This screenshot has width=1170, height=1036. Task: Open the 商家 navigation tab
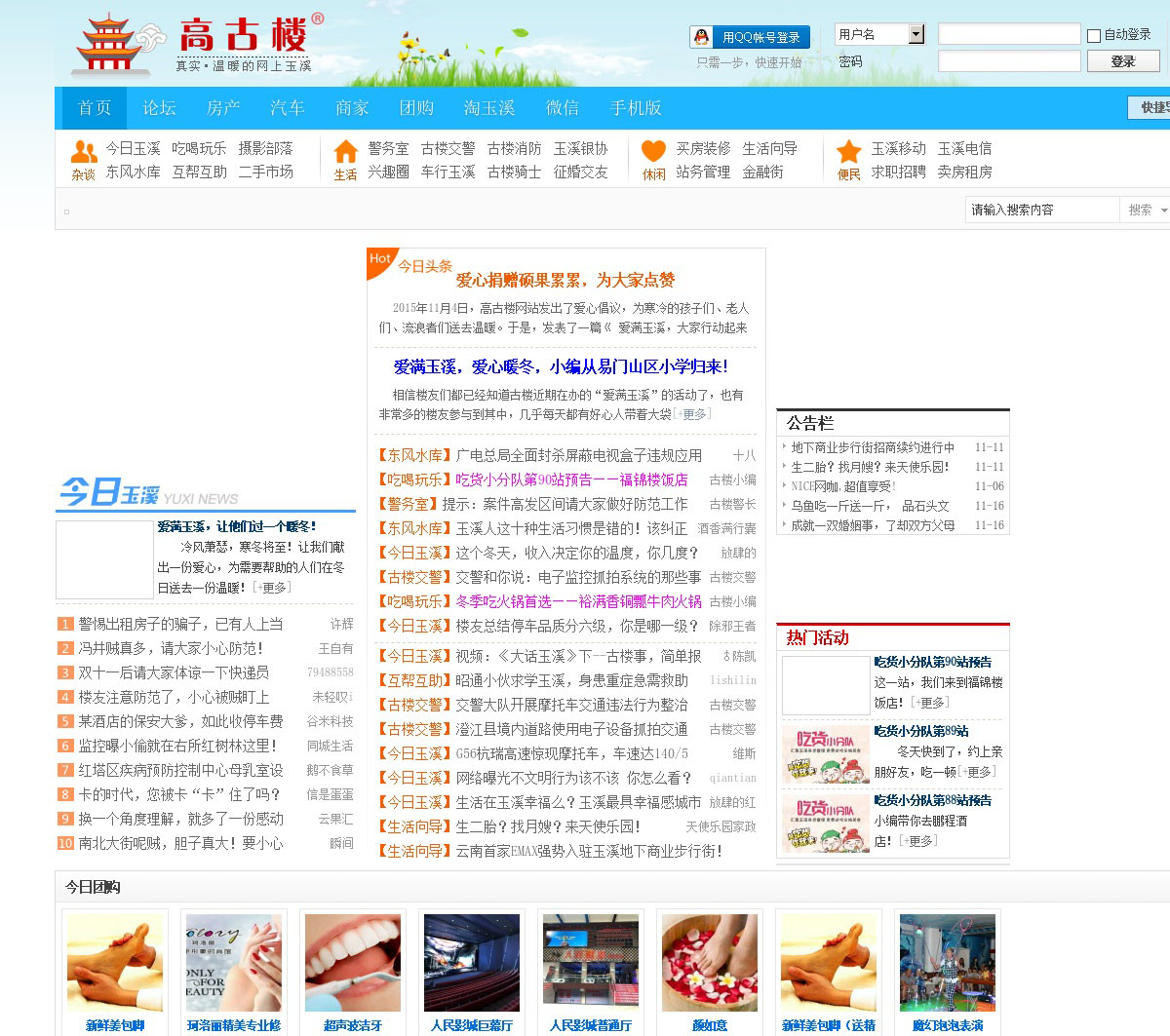(x=352, y=108)
